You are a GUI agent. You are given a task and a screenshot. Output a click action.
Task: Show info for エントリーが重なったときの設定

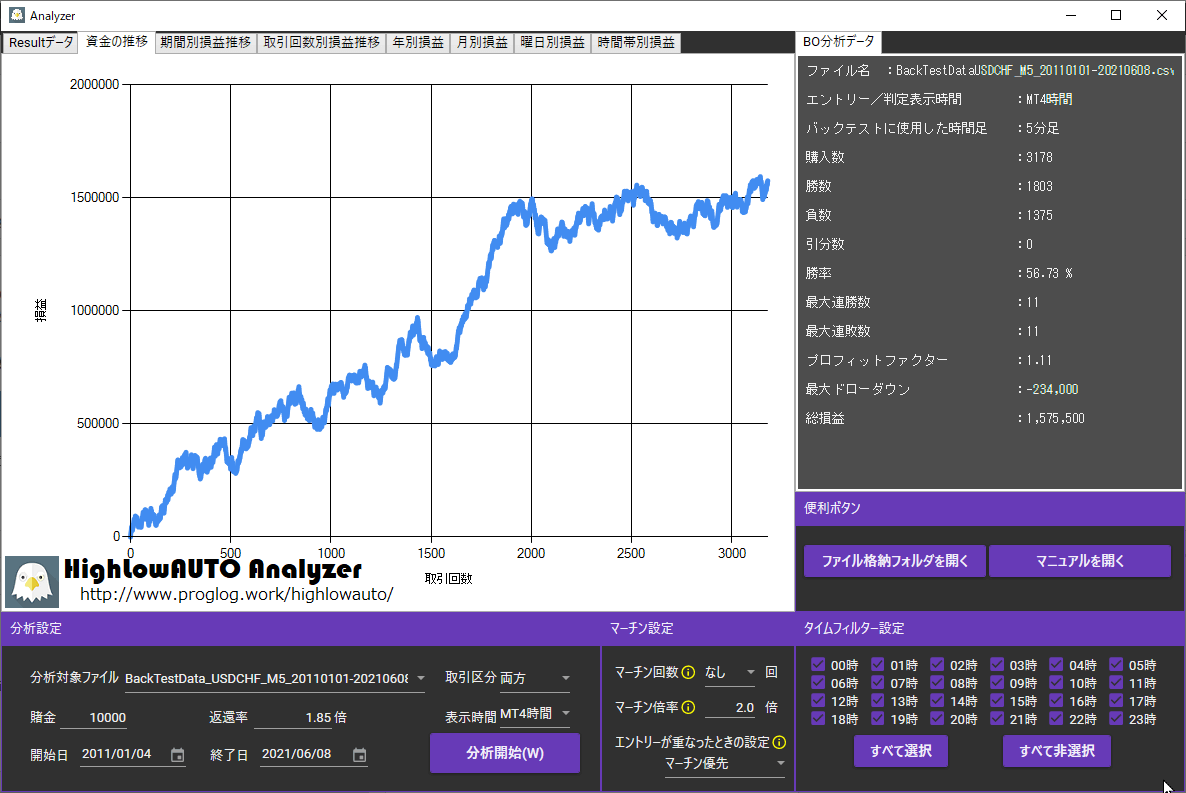779,742
